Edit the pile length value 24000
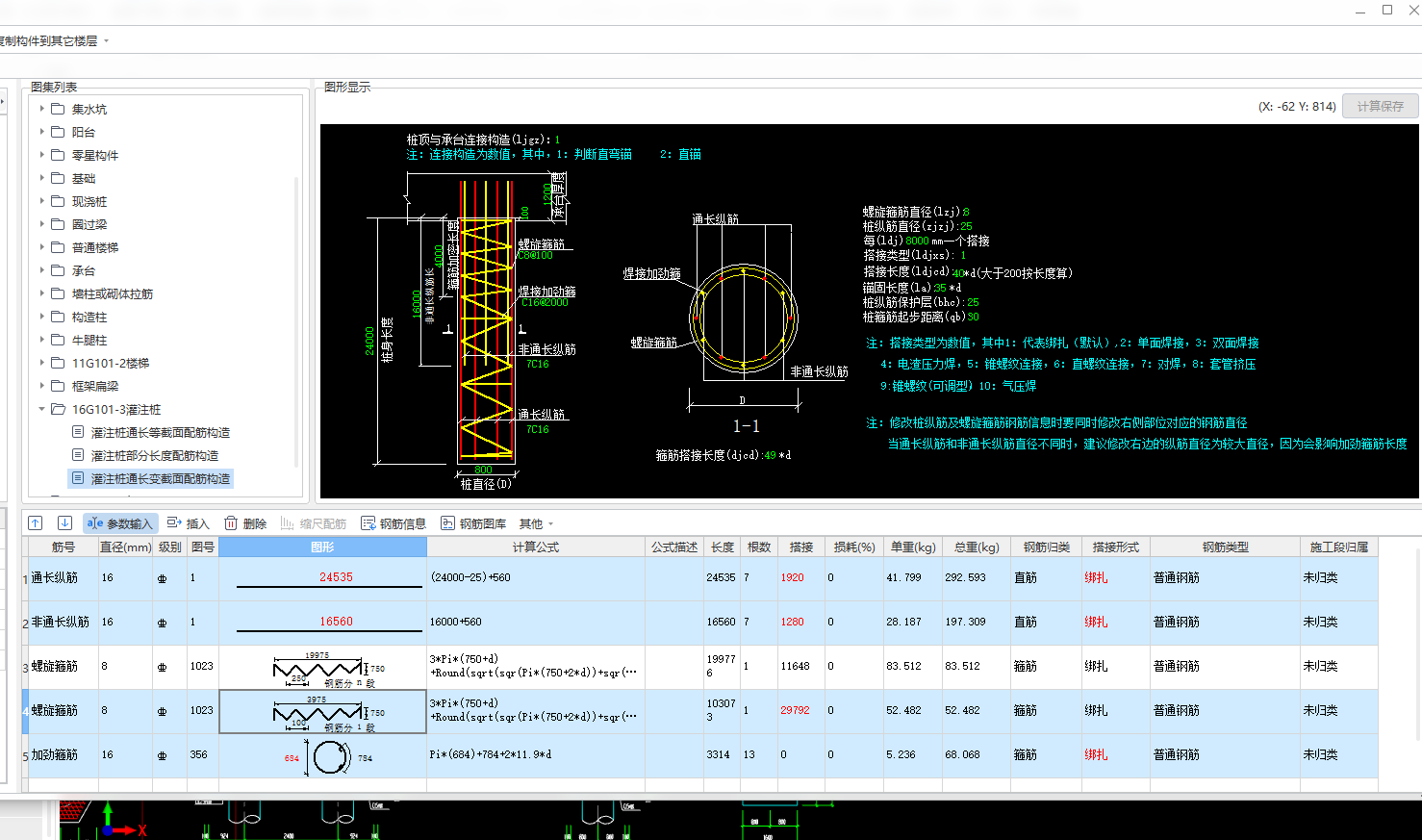This screenshot has width=1422, height=840. 369,341
